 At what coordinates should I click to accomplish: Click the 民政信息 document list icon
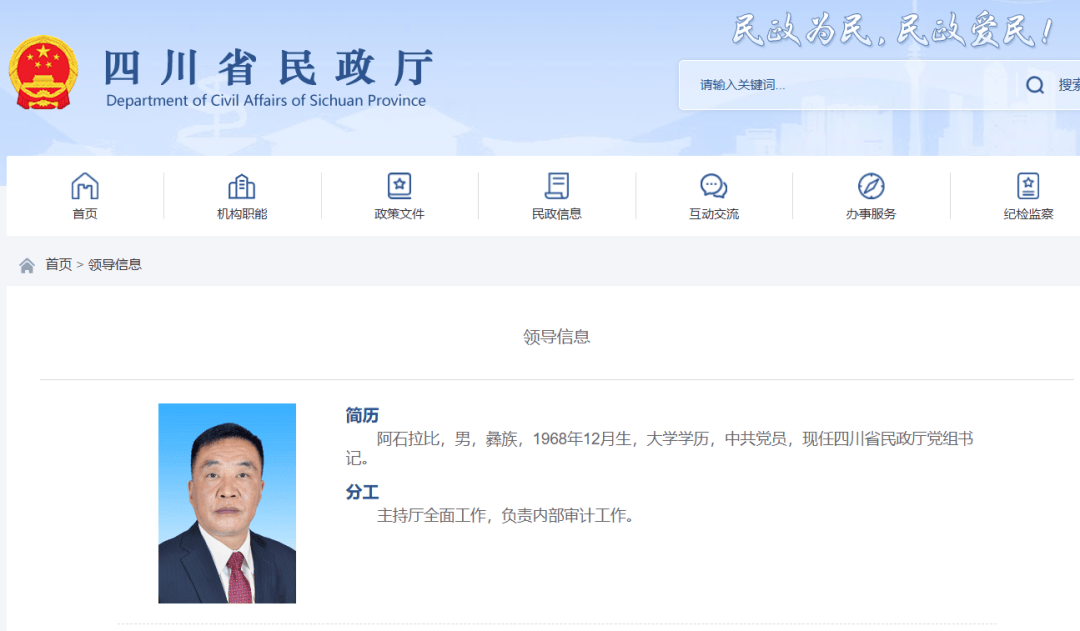coord(557,184)
